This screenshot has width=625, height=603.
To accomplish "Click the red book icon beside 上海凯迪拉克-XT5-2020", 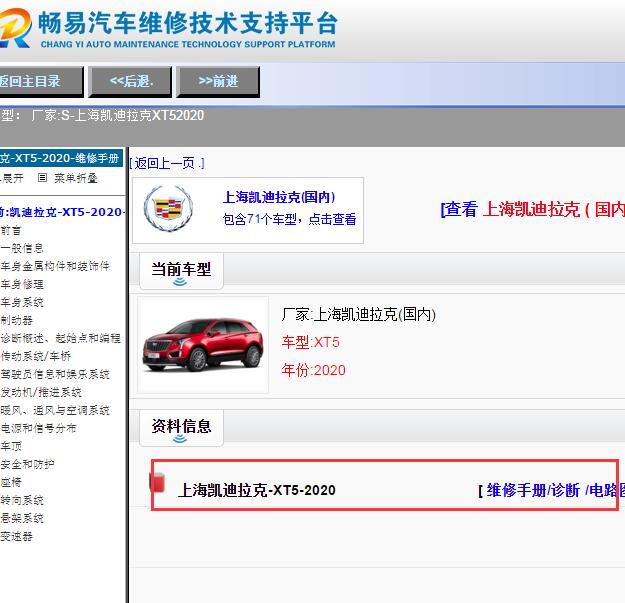I will click(157, 482).
